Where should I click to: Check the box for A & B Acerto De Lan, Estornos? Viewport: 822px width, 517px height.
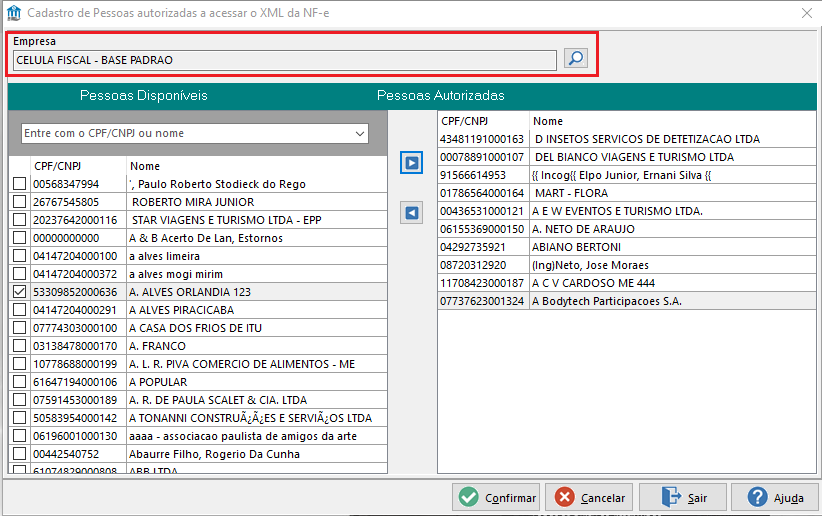pyautogui.click(x=19, y=238)
